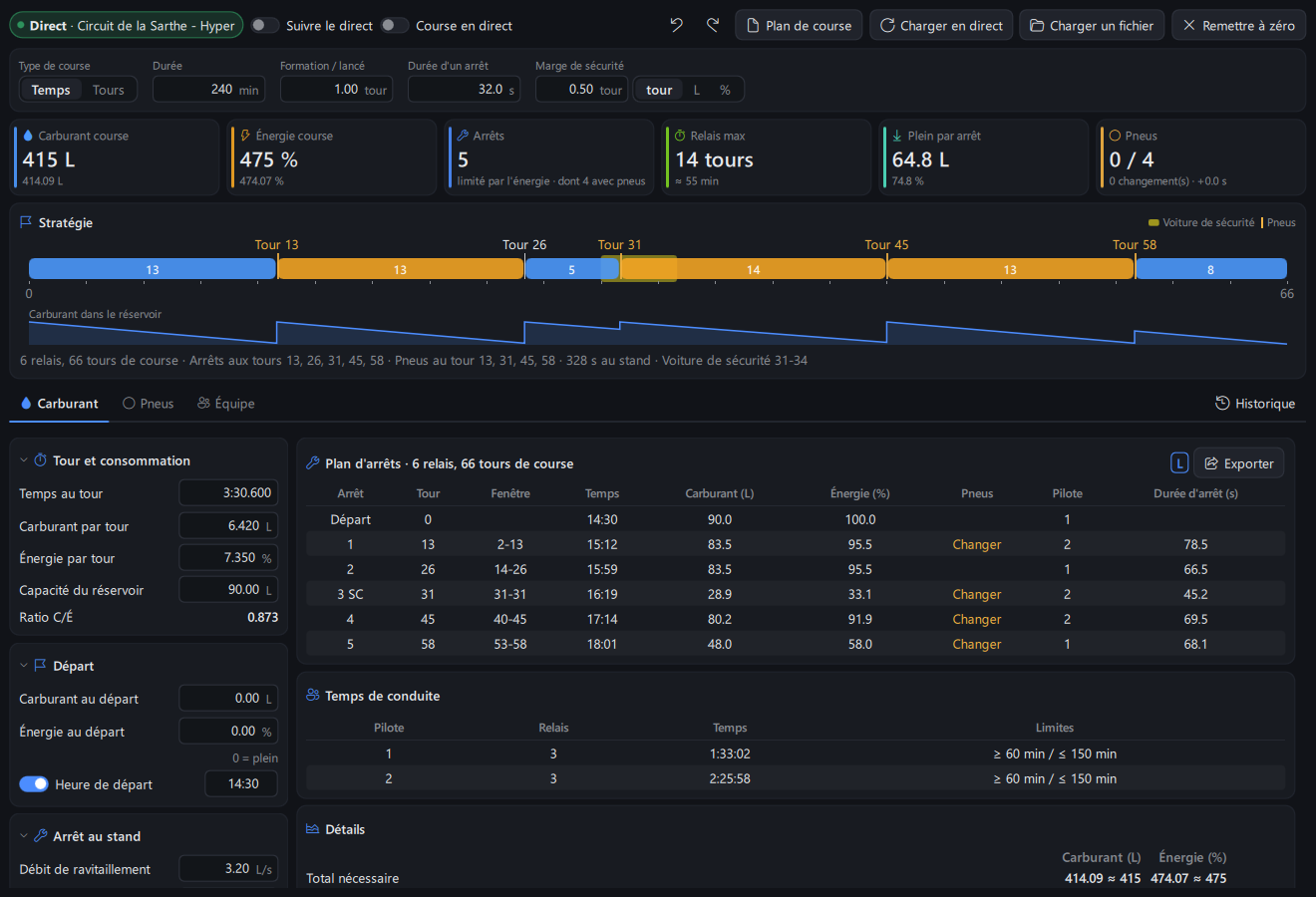Select the final 8-lap stint bar
Viewport: 1316px width, 897px height.
coord(1211,269)
